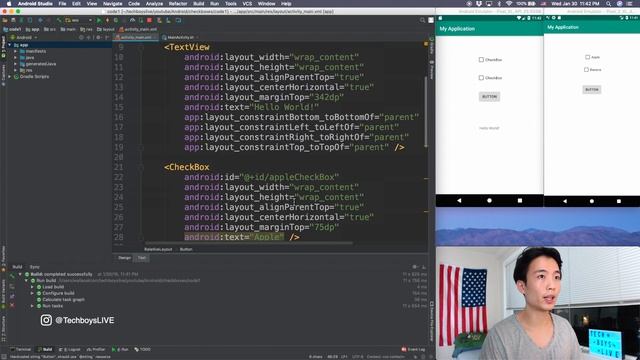The width and height of the screenshot is (640, 360).
Task: Tap Recents square in right emulator
Action: 619,201
